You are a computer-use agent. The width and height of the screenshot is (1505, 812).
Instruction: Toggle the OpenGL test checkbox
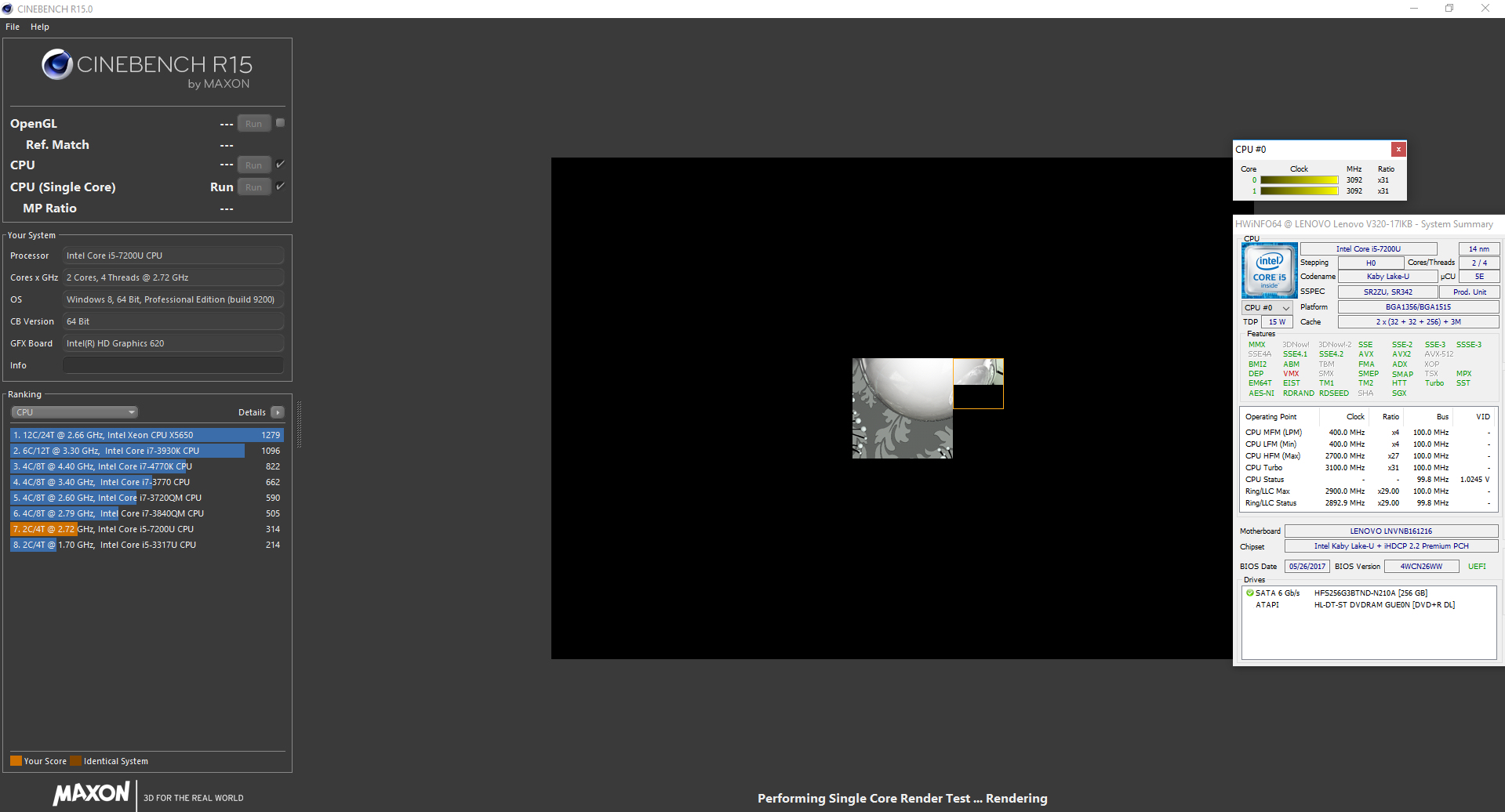pyautogui.click(x=280, y=123)
